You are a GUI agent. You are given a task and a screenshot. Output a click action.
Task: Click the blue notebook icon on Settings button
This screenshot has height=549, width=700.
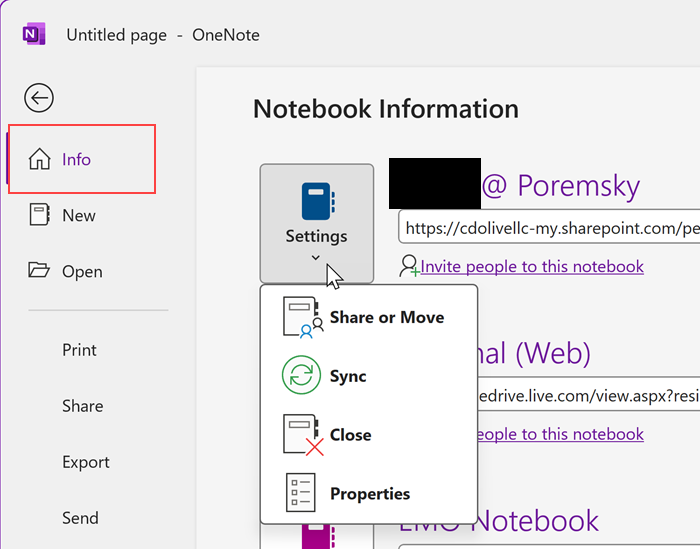point(318,201)
